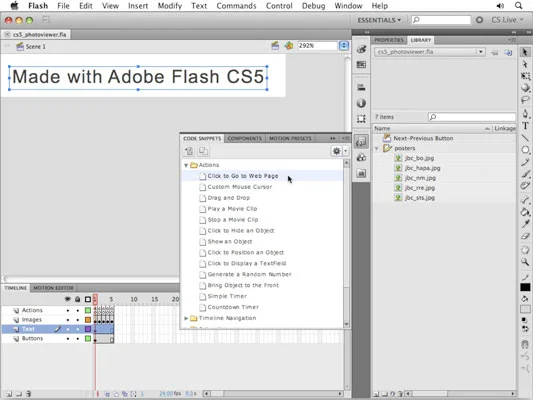533x400 pixels.
Task: Toggle lock all layers padlock icon
Action: pyautogui.click(x=78, y=299)
